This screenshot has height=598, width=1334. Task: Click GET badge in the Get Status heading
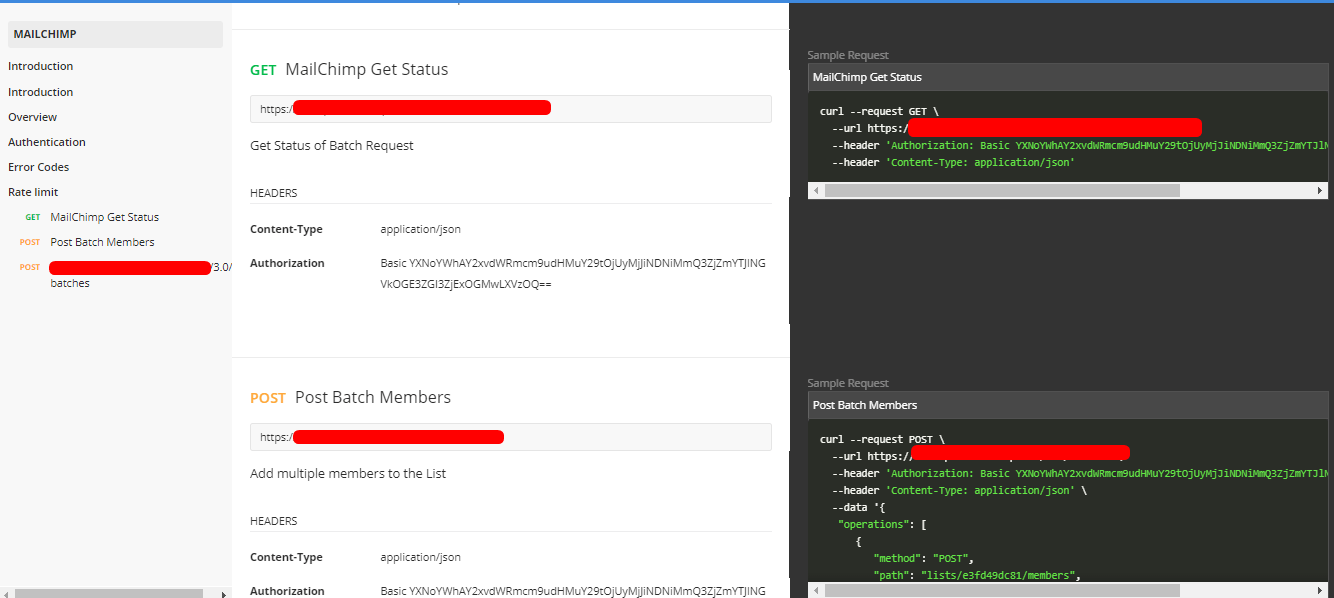click(x=263, y=70)
